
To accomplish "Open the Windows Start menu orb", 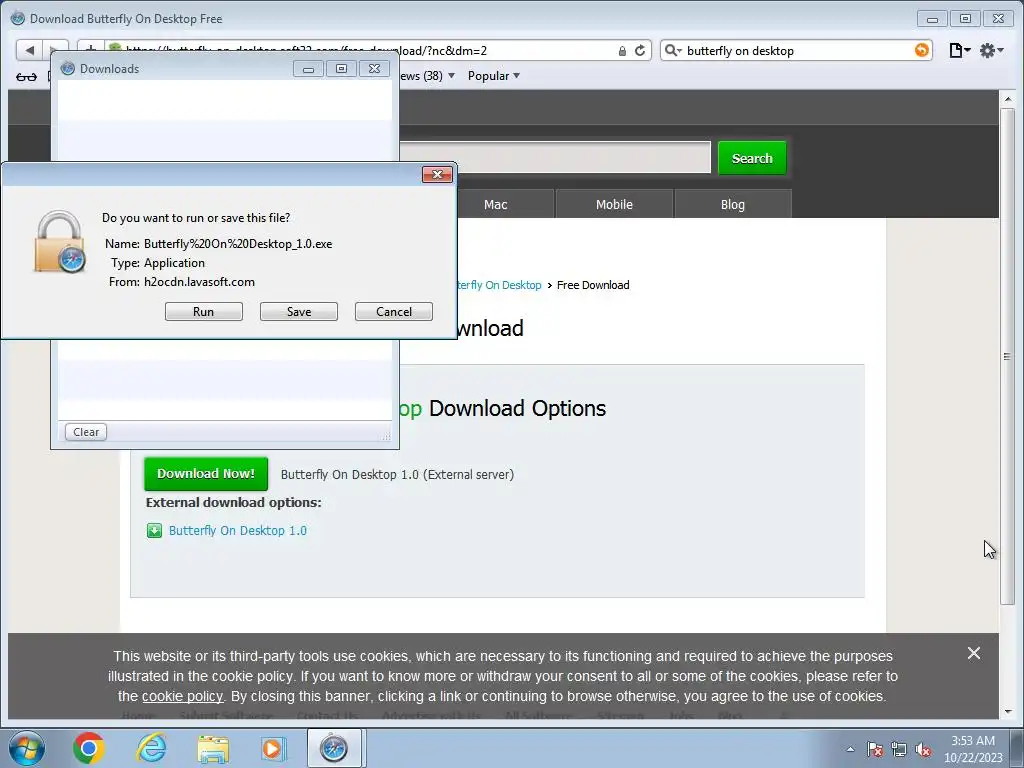I will tap(26, 748).
